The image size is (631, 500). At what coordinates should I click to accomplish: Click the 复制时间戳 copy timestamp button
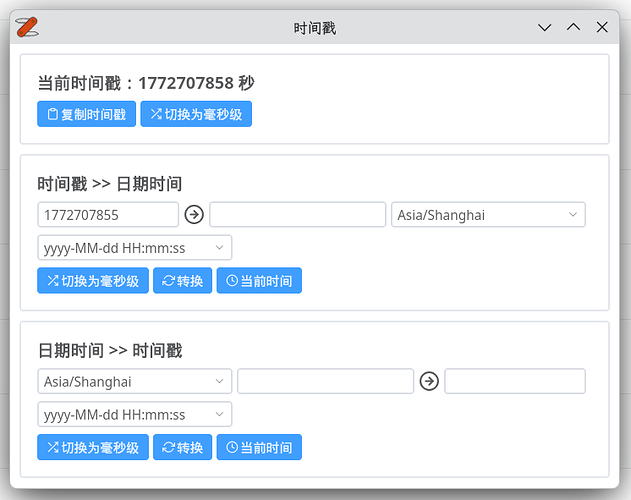tap(87, 114)
